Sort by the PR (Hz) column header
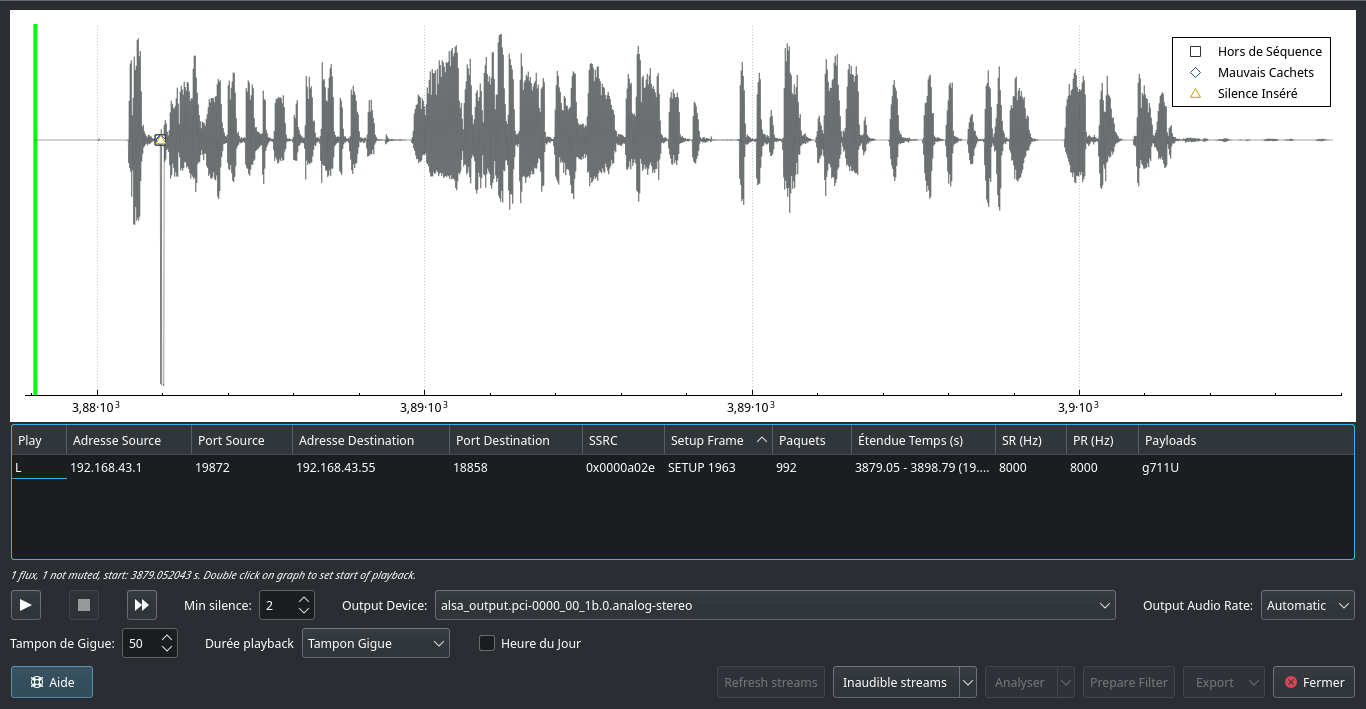The image size is (1366, 709). pyautogui.click(x=1103, y=440)
